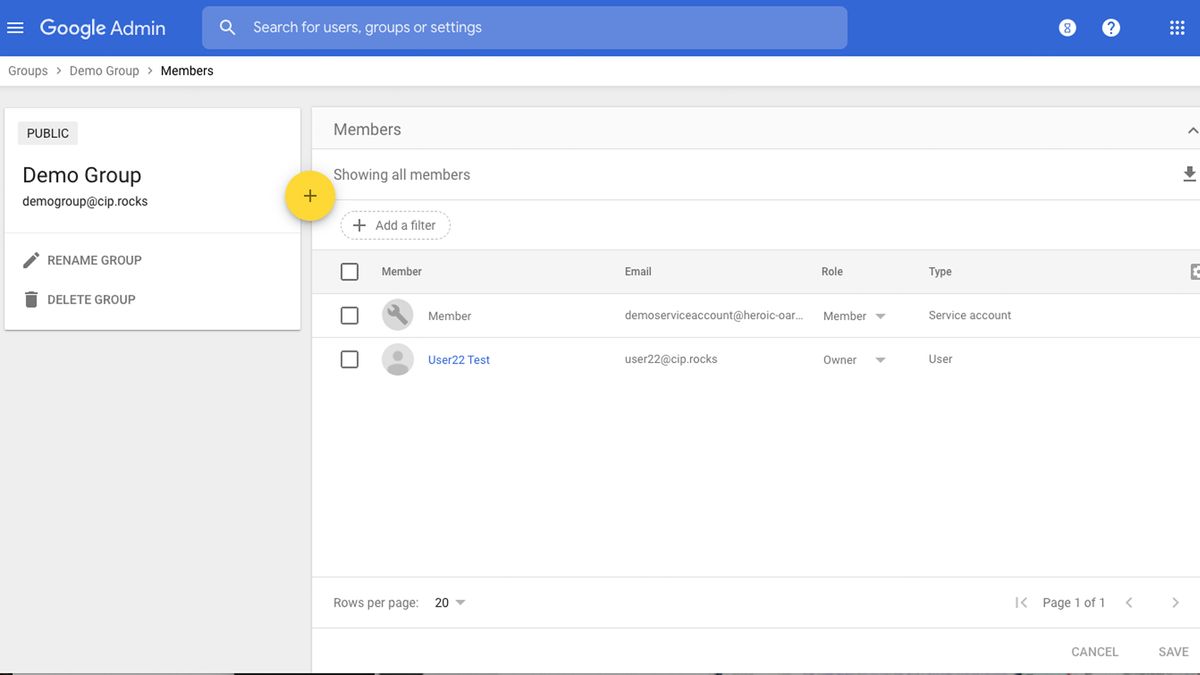Download the members list

[x=1189, y=173]
